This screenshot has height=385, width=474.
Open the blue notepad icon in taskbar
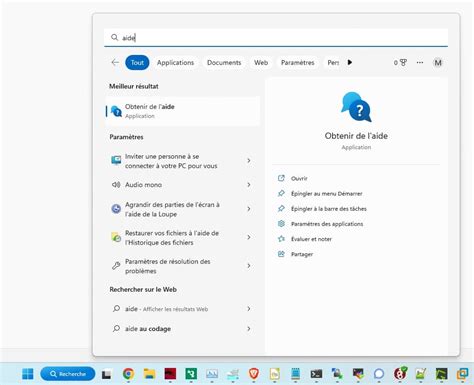(295, 374)
